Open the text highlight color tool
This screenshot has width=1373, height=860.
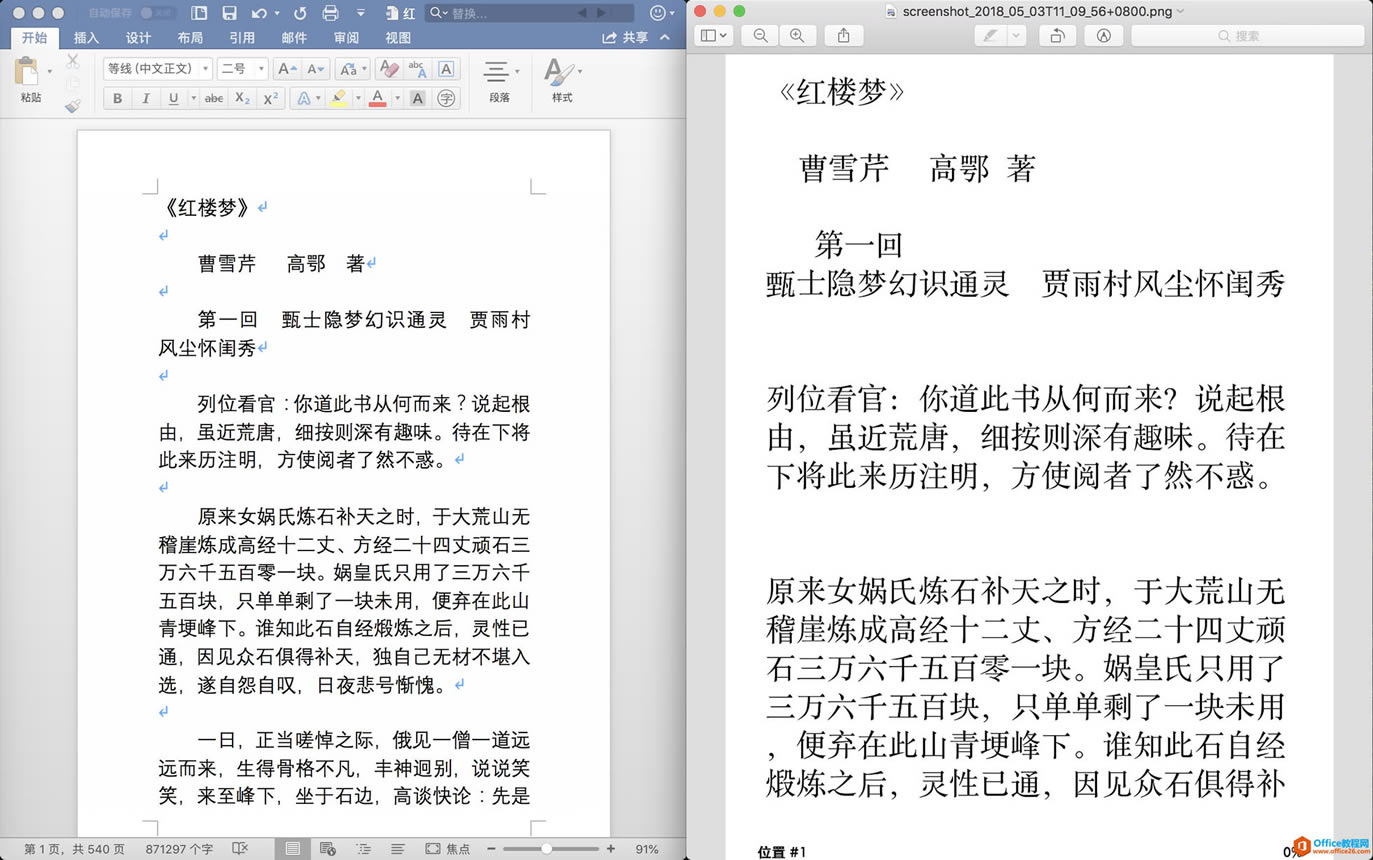click(x=337, y=97)
